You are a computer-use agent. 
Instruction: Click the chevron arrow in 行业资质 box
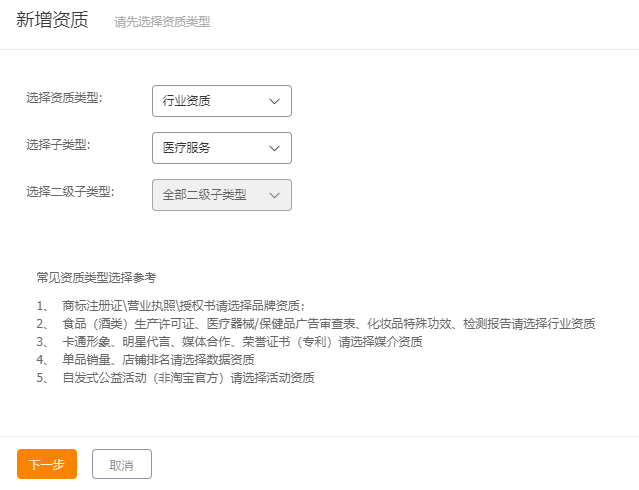(276, 101)
